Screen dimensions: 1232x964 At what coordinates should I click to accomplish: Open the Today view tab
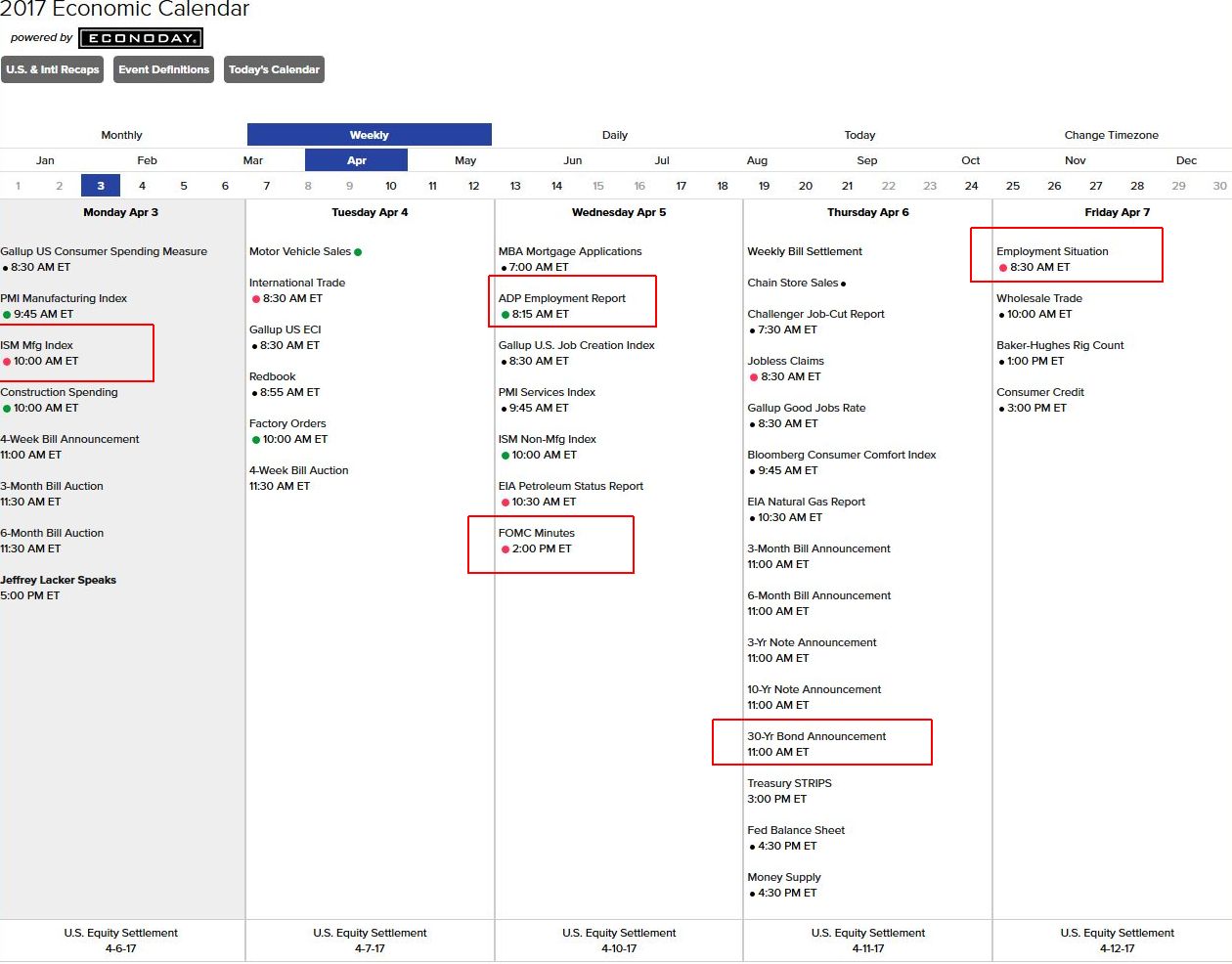[x=860, y=135]
